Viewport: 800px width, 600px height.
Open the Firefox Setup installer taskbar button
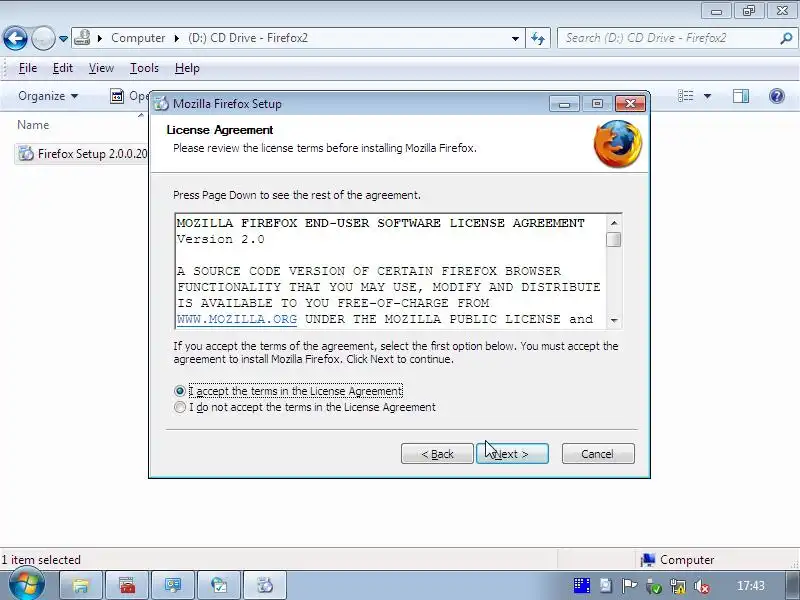[x=265, y=585]
